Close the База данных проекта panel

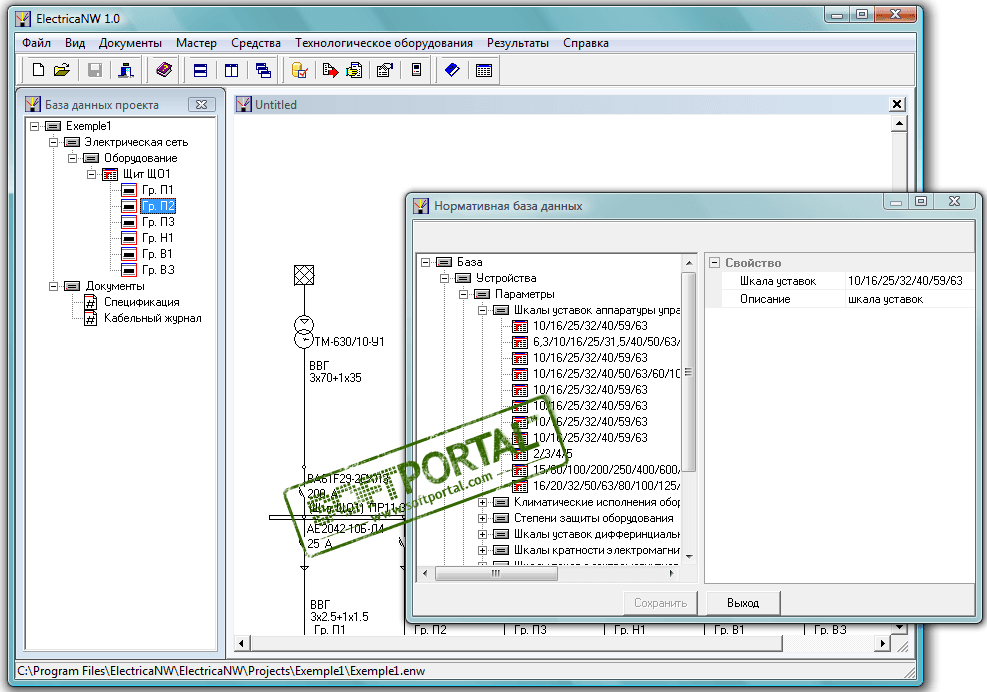click(201, 105)
